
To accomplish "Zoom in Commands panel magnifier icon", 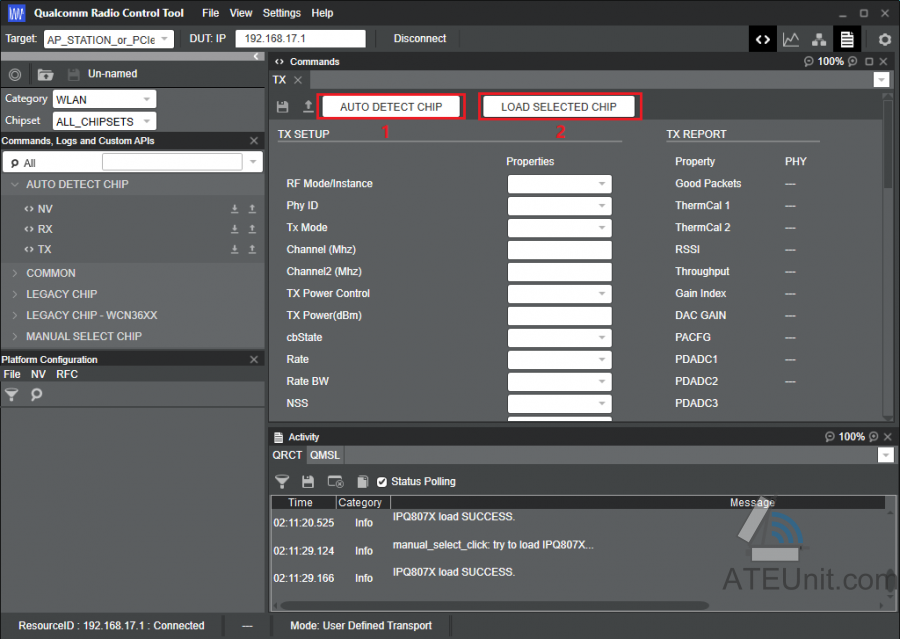I will pos(853,61).
